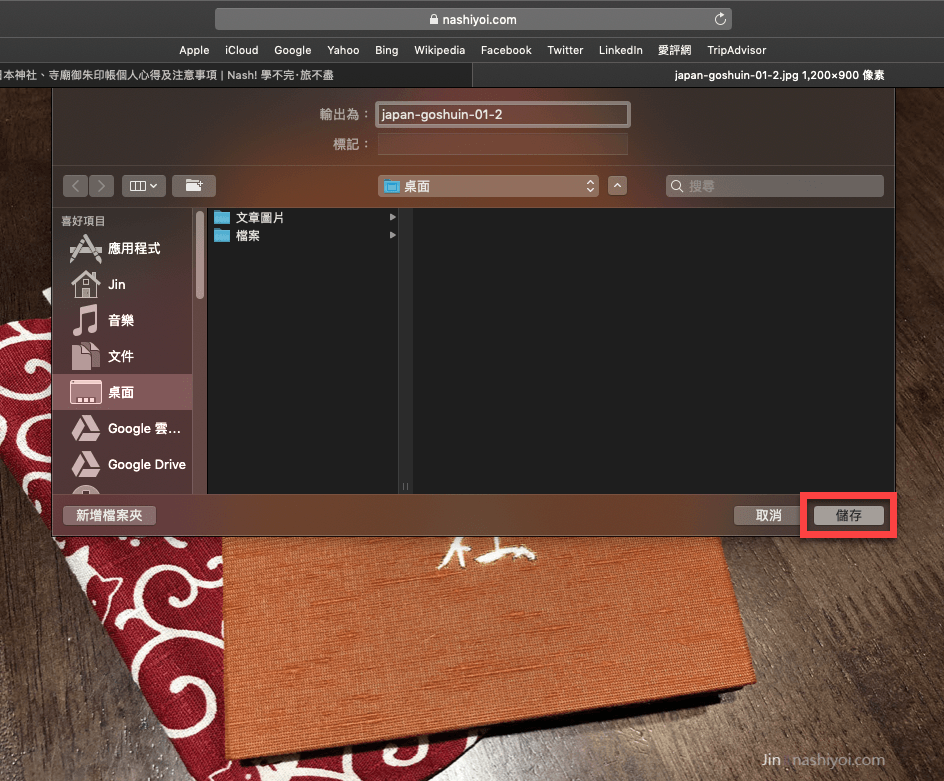Click the 取消 button

point(768,515)
